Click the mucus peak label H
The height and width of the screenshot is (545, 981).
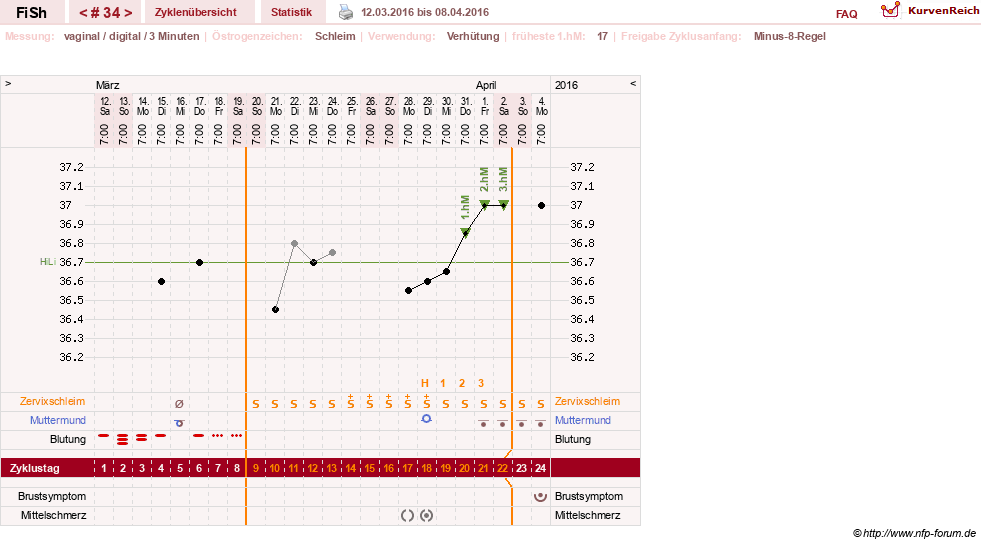425,384
